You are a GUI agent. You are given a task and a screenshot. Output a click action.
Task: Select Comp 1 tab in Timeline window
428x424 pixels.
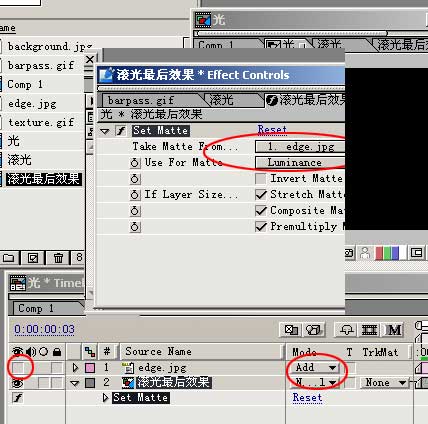(36, 308)
